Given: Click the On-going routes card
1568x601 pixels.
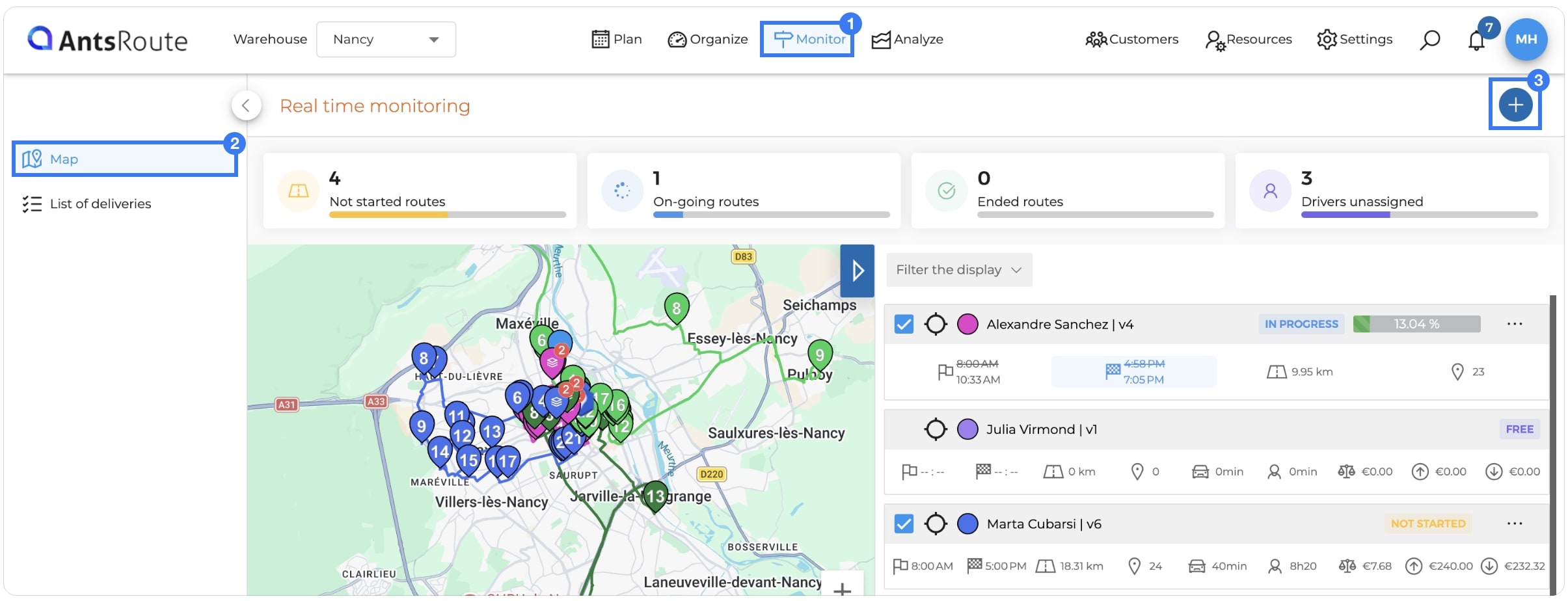Looking at the screenshot, I should click(x=744, y=191).
